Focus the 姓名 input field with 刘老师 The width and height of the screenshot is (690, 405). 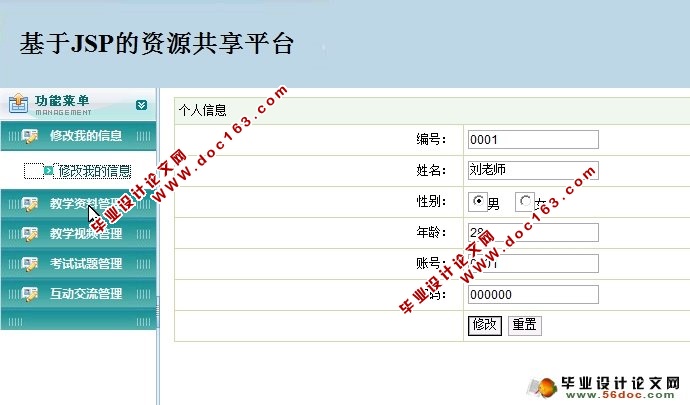click(x=533, y=170)
